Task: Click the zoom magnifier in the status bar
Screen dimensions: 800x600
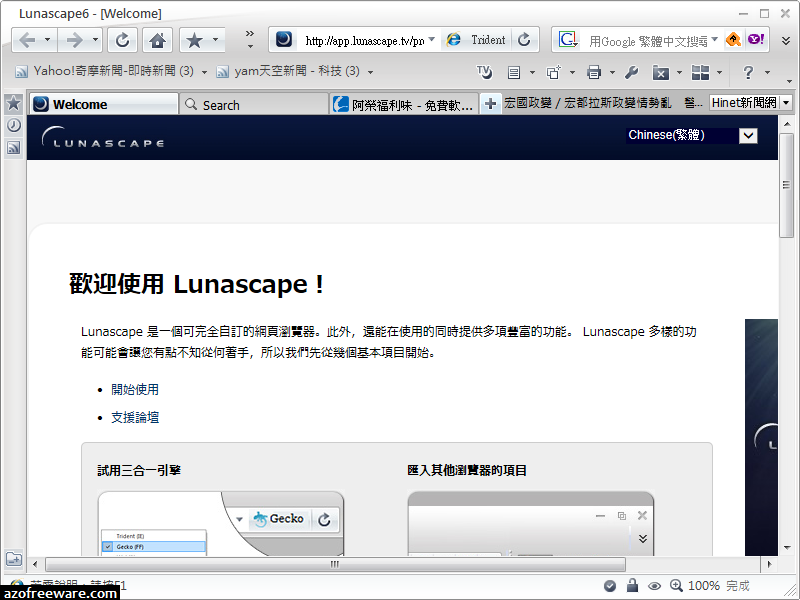Action: [x=677, y=585]
